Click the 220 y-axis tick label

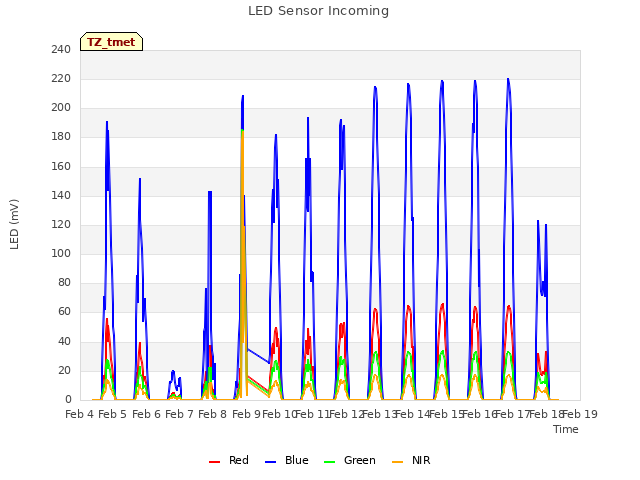(61, 78)
